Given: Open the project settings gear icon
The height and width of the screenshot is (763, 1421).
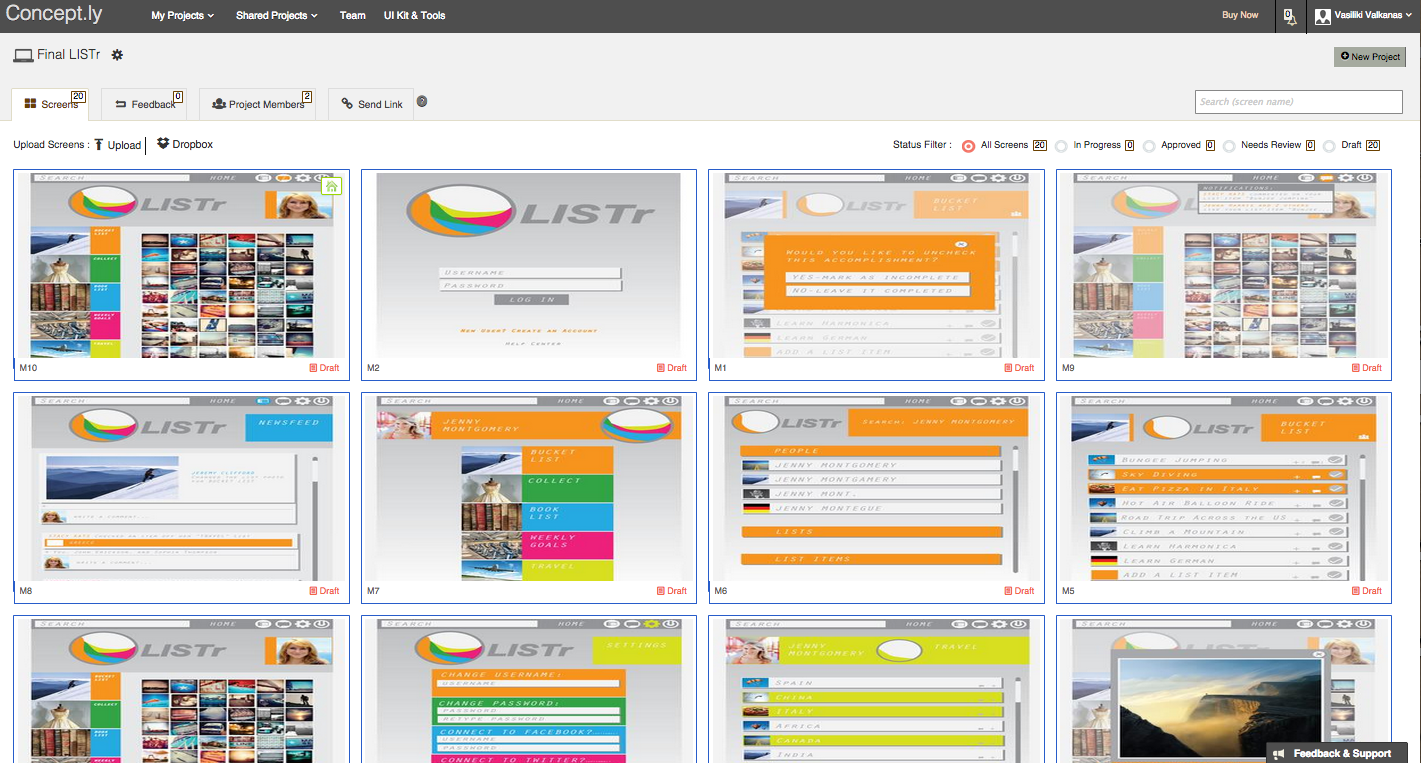Looking at the screenshot, I should [117, 56].
